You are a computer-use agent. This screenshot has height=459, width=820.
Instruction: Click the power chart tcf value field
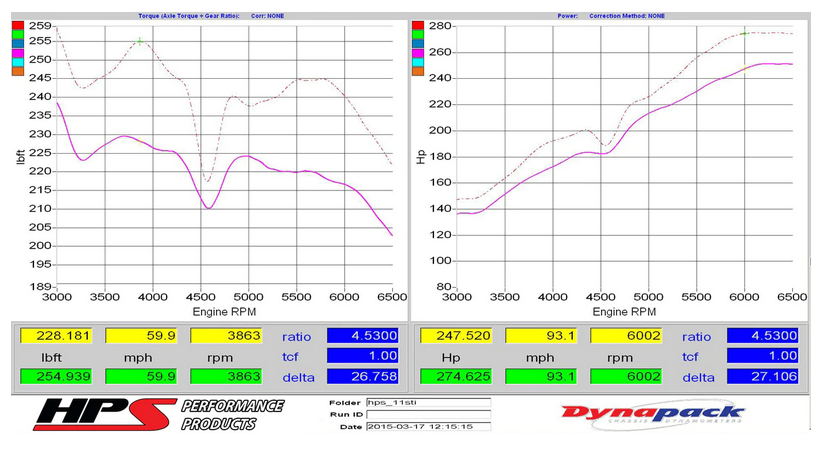tap(763, 357)
